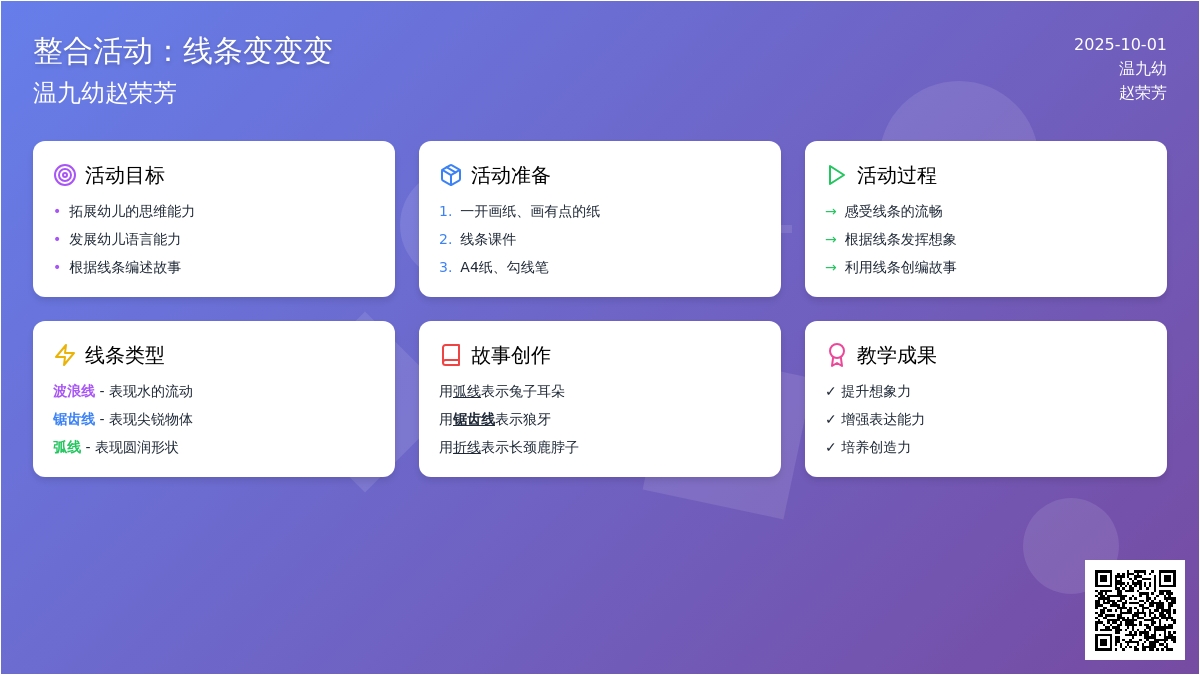Click the bold underlined 锯齿线 link
The image size is (1200, 675).
[474, 419]
